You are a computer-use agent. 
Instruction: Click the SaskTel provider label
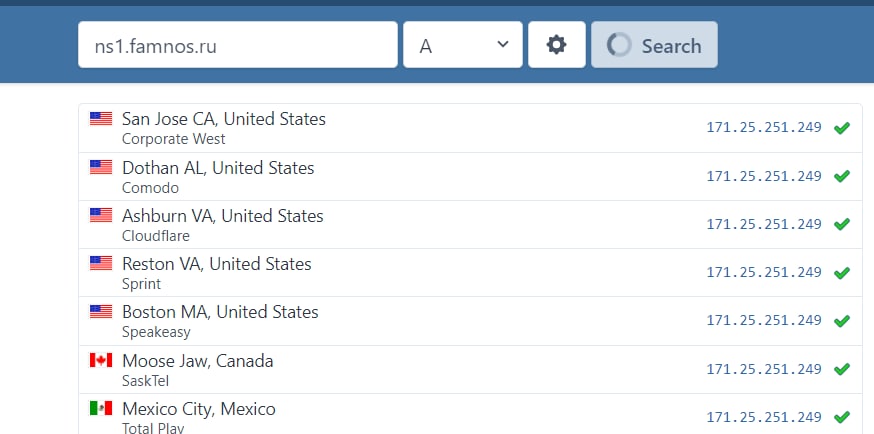[x=145, y=381]
